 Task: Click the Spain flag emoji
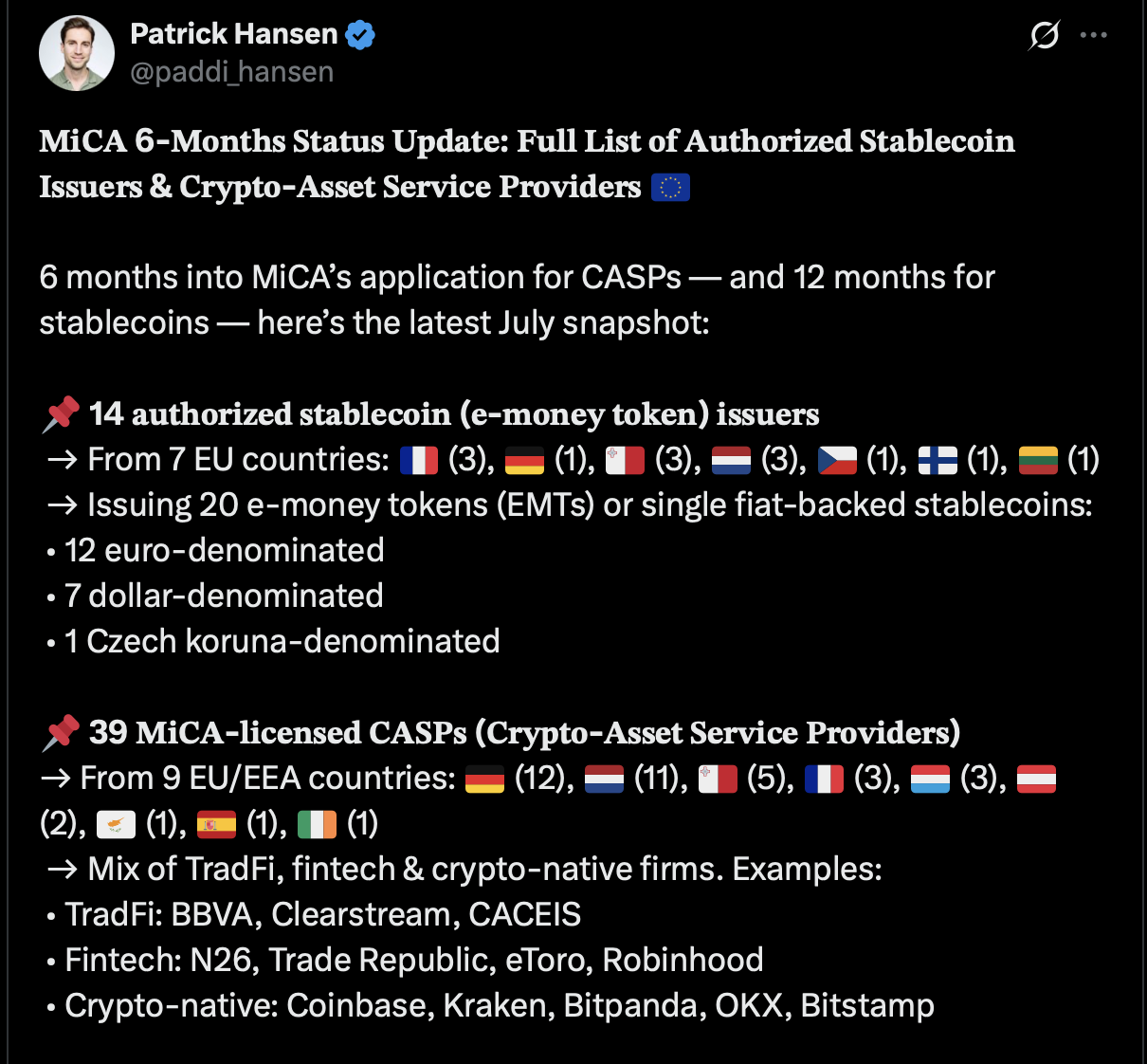pos(216,824)
